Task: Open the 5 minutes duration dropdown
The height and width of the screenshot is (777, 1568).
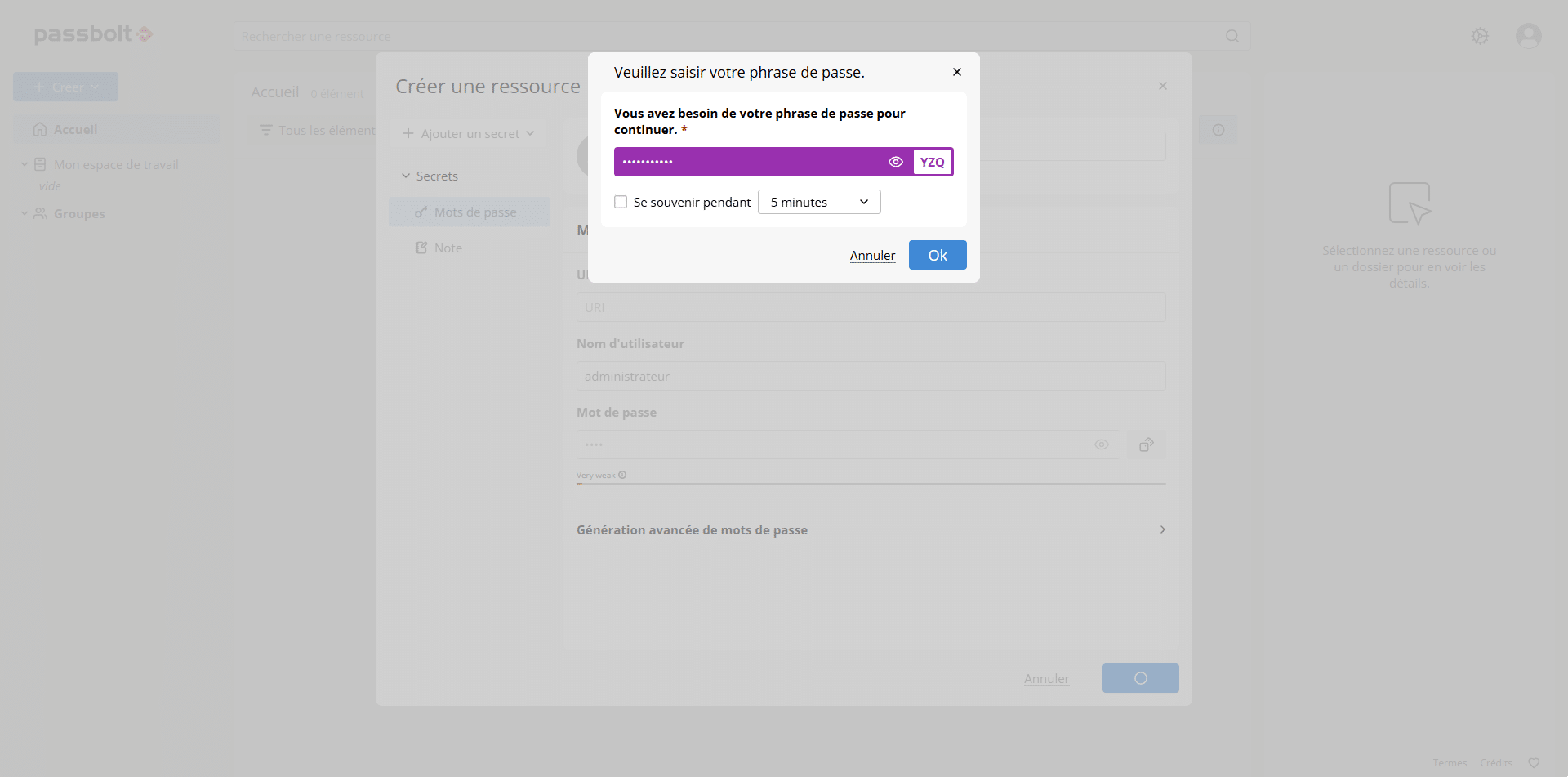Action: [x=818, y=202]
